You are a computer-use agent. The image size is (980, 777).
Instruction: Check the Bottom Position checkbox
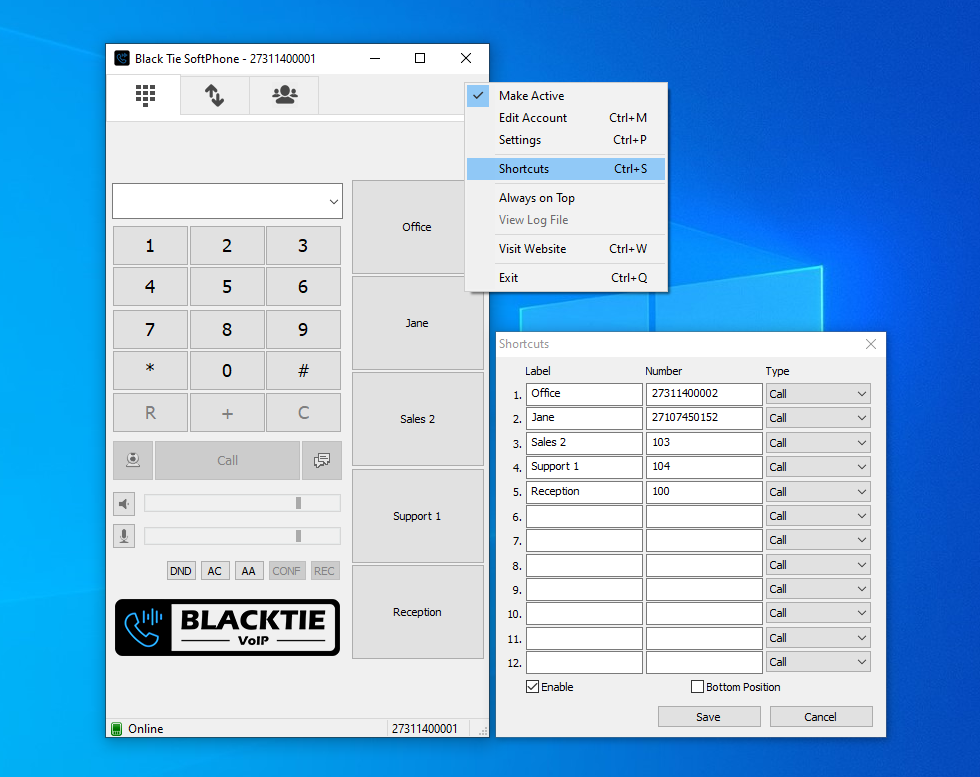click(698, 687)
